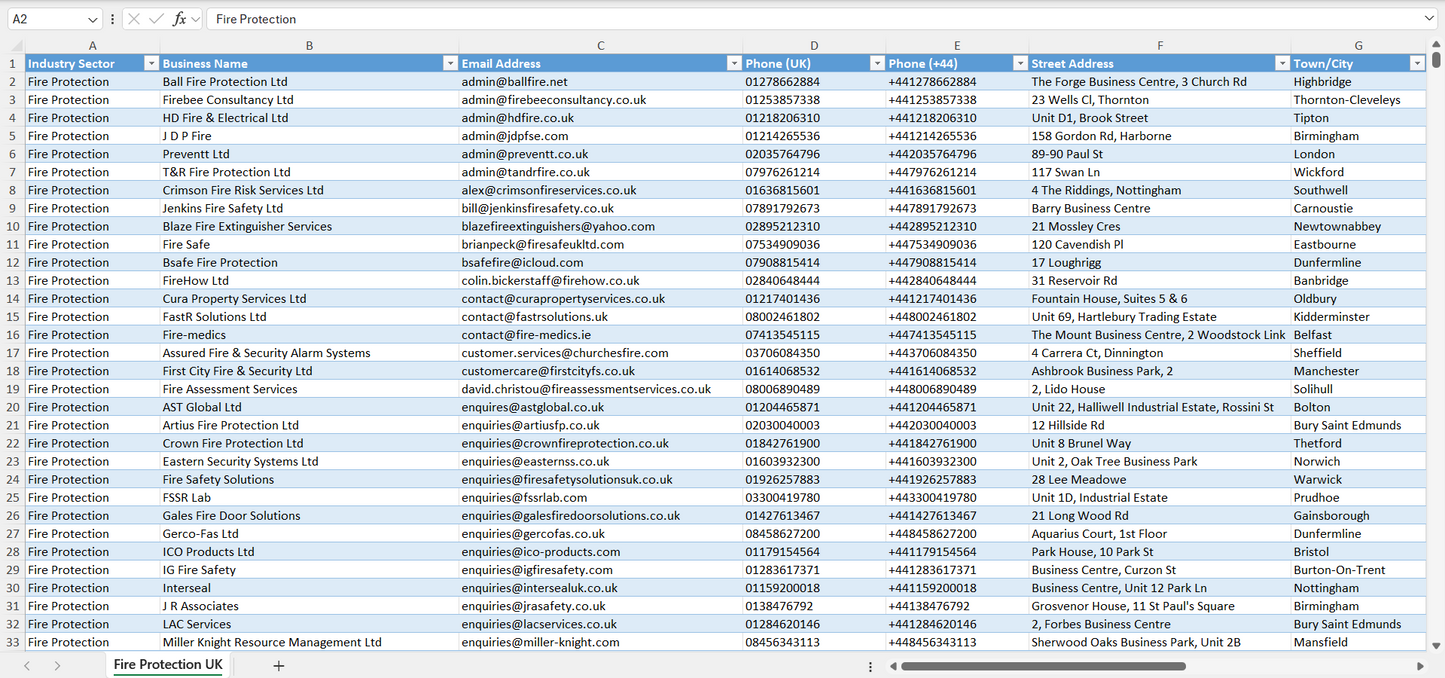The image size is (1445, 678).
Task: Select the FSSR Lab cell
Action: pos(310,497)
